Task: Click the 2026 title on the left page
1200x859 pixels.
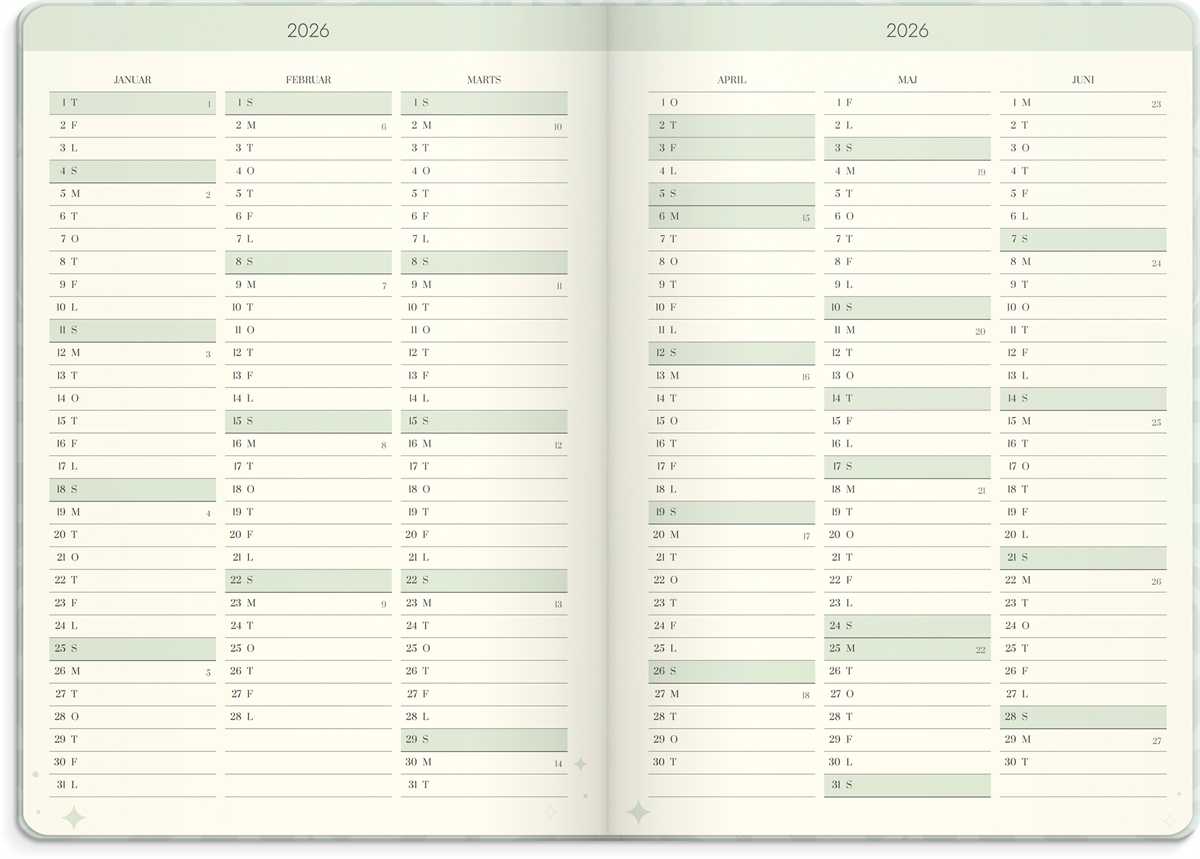Action: click(308, 31)
